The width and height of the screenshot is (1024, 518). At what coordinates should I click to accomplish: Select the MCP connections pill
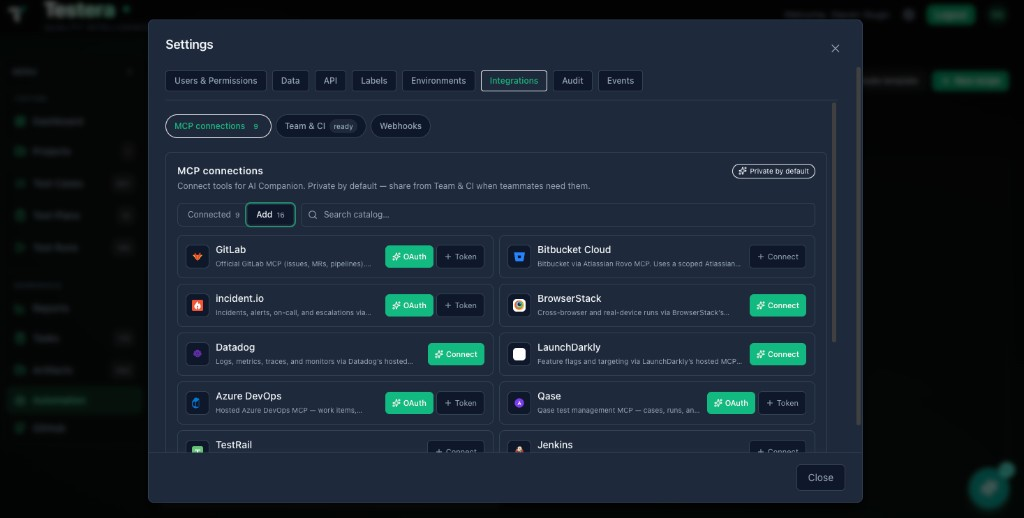click(x=218, y=126)
